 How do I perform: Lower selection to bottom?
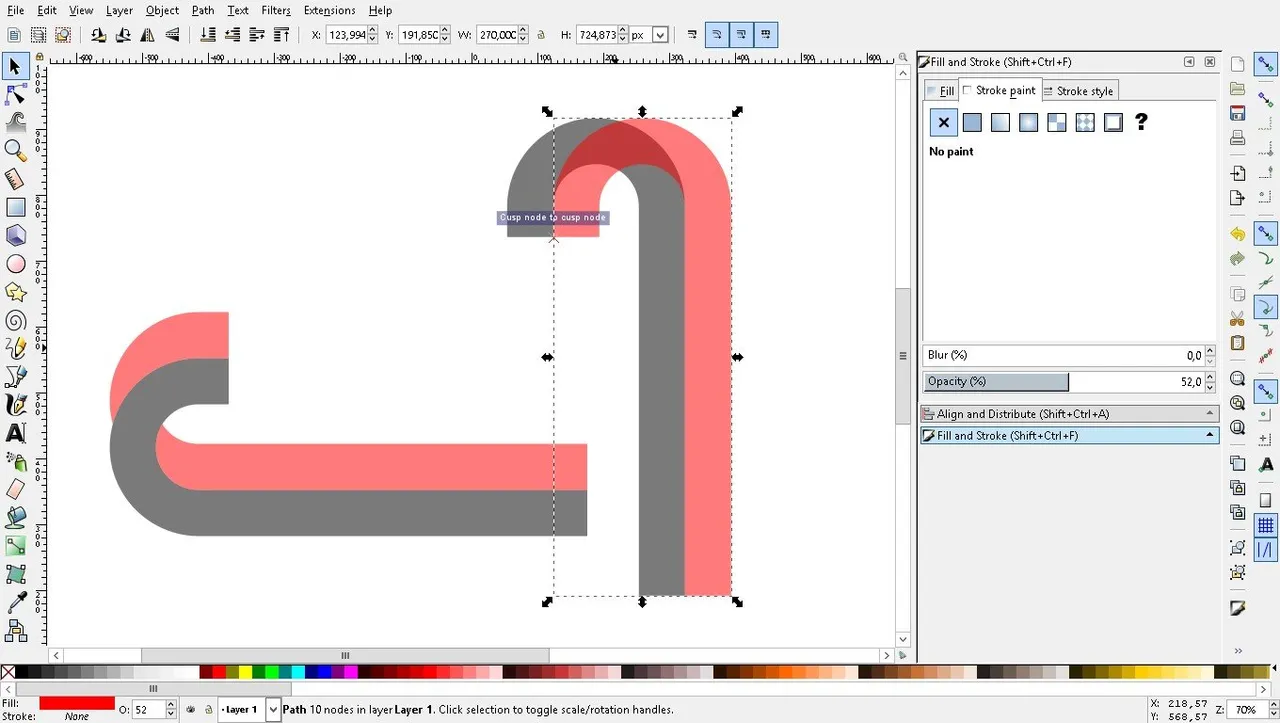[x=208, y=35]
